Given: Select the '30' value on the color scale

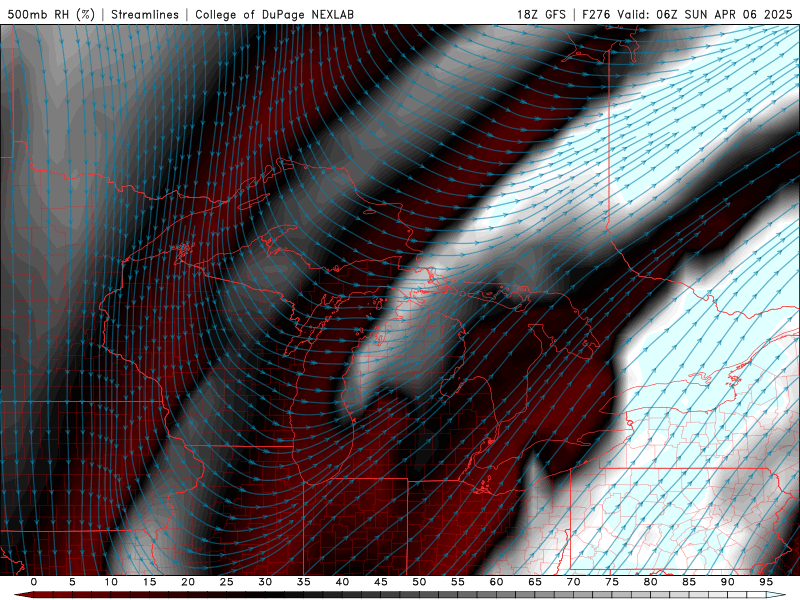Looking at the screenshot, I should pyautogui.click(x=265, y=582).
